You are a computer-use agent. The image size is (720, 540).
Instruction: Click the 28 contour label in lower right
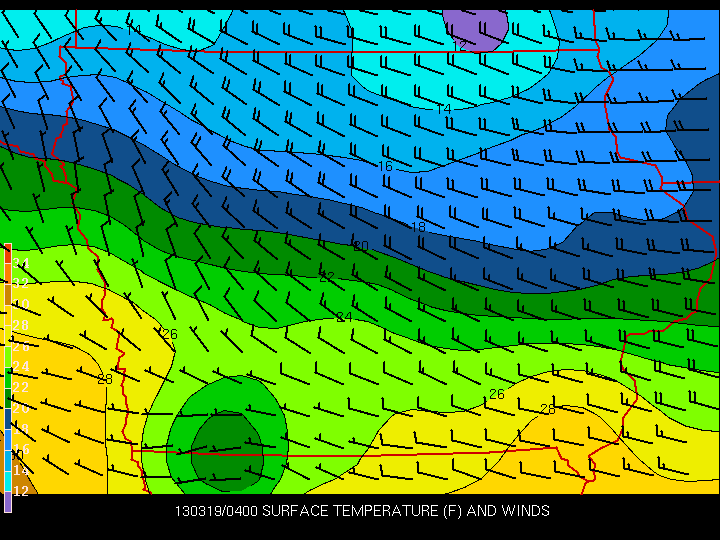point(547,409)
